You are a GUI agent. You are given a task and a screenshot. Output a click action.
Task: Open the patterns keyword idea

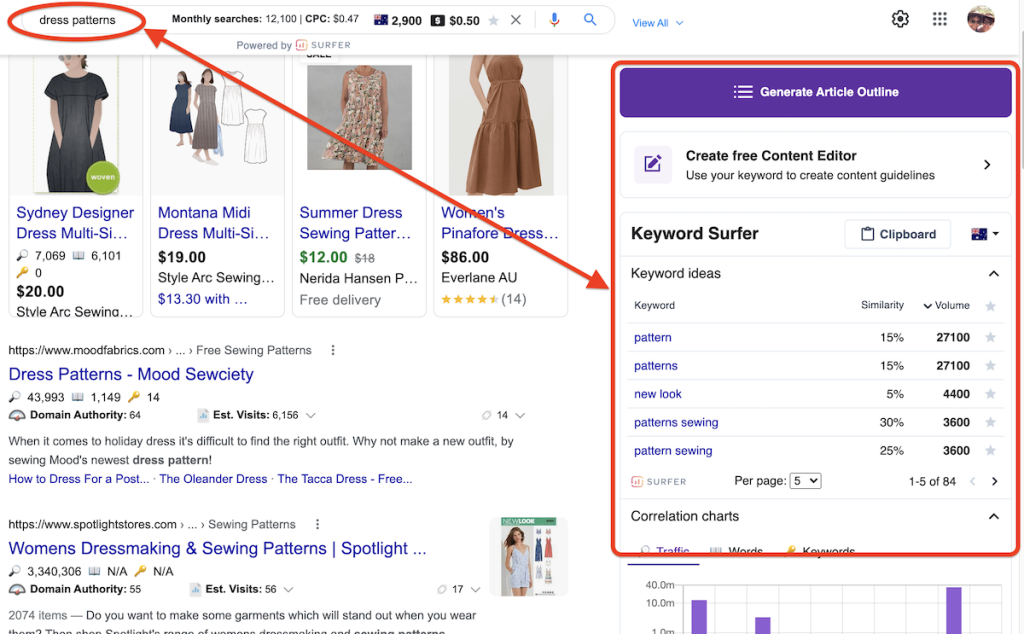tap(656, 366)
